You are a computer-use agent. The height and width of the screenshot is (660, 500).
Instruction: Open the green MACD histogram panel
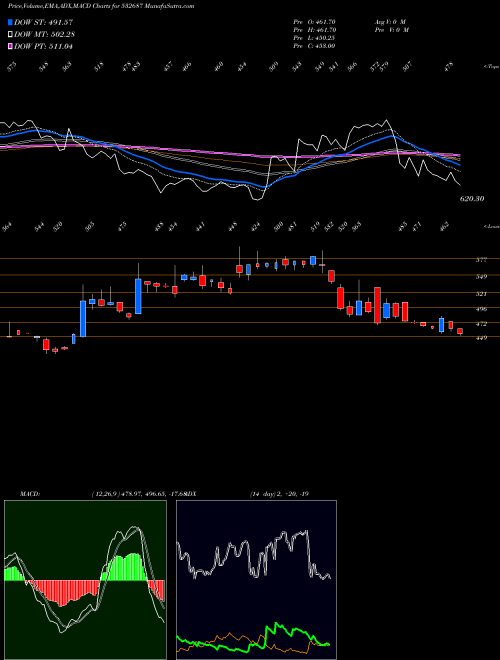tap(85, 580)
